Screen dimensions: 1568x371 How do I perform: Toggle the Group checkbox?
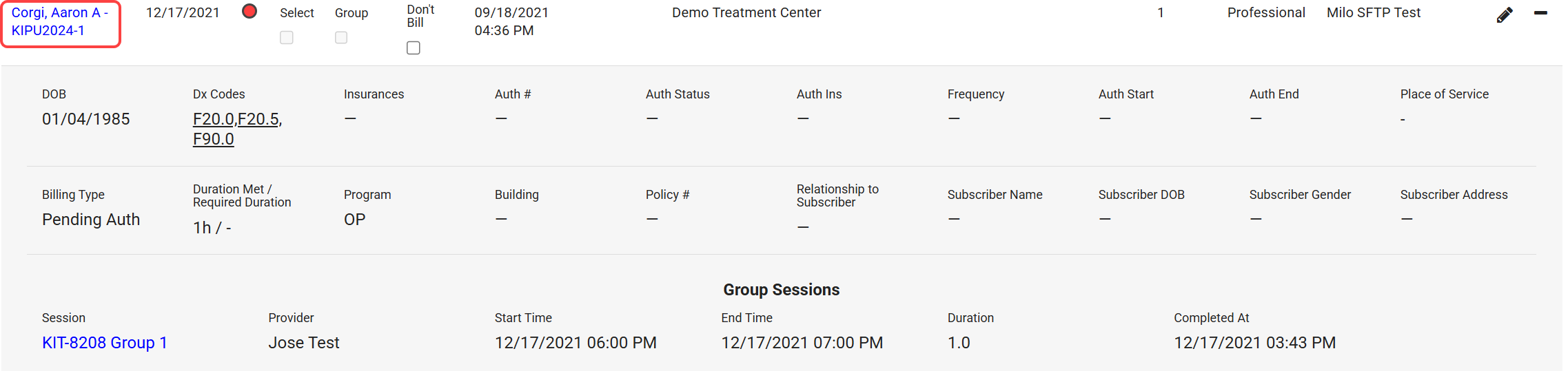point(341,38)
